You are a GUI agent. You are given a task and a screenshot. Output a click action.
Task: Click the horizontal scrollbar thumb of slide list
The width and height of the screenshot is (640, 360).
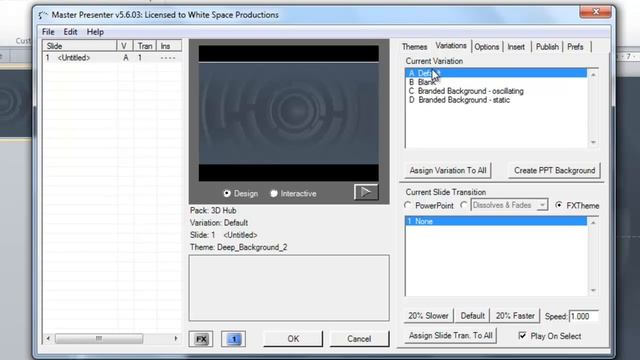click(x=99, y=338)
